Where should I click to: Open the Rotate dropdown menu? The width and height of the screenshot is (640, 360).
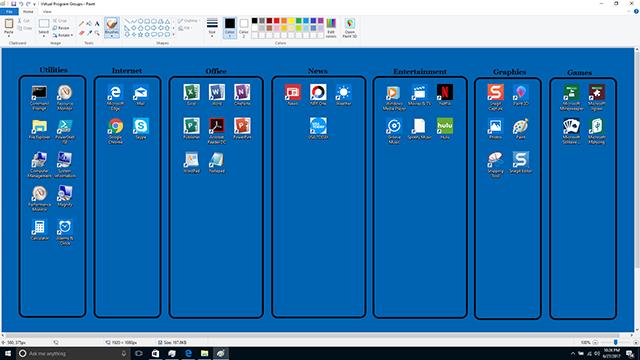(72, 36)
